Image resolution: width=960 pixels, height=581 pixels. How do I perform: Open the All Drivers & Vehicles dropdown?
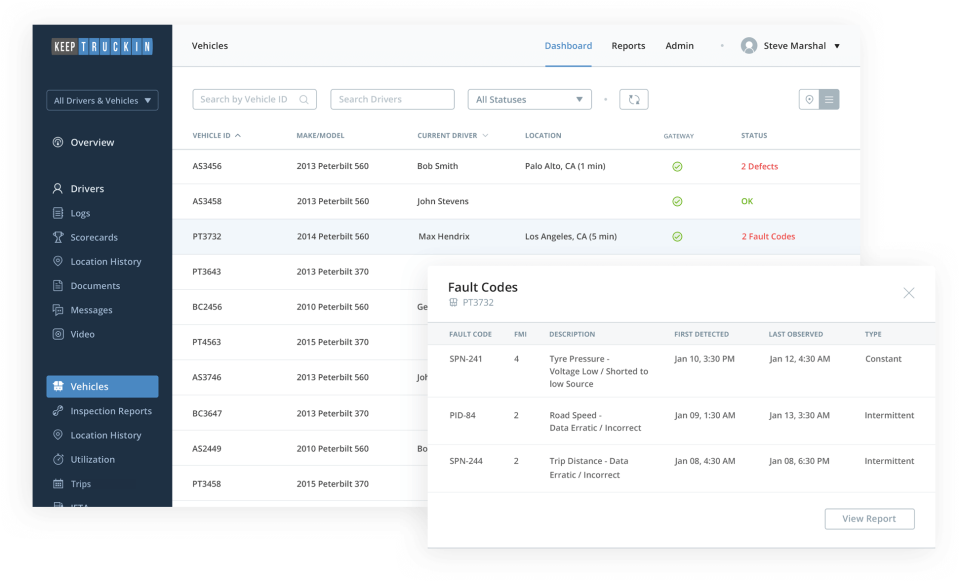102,100
